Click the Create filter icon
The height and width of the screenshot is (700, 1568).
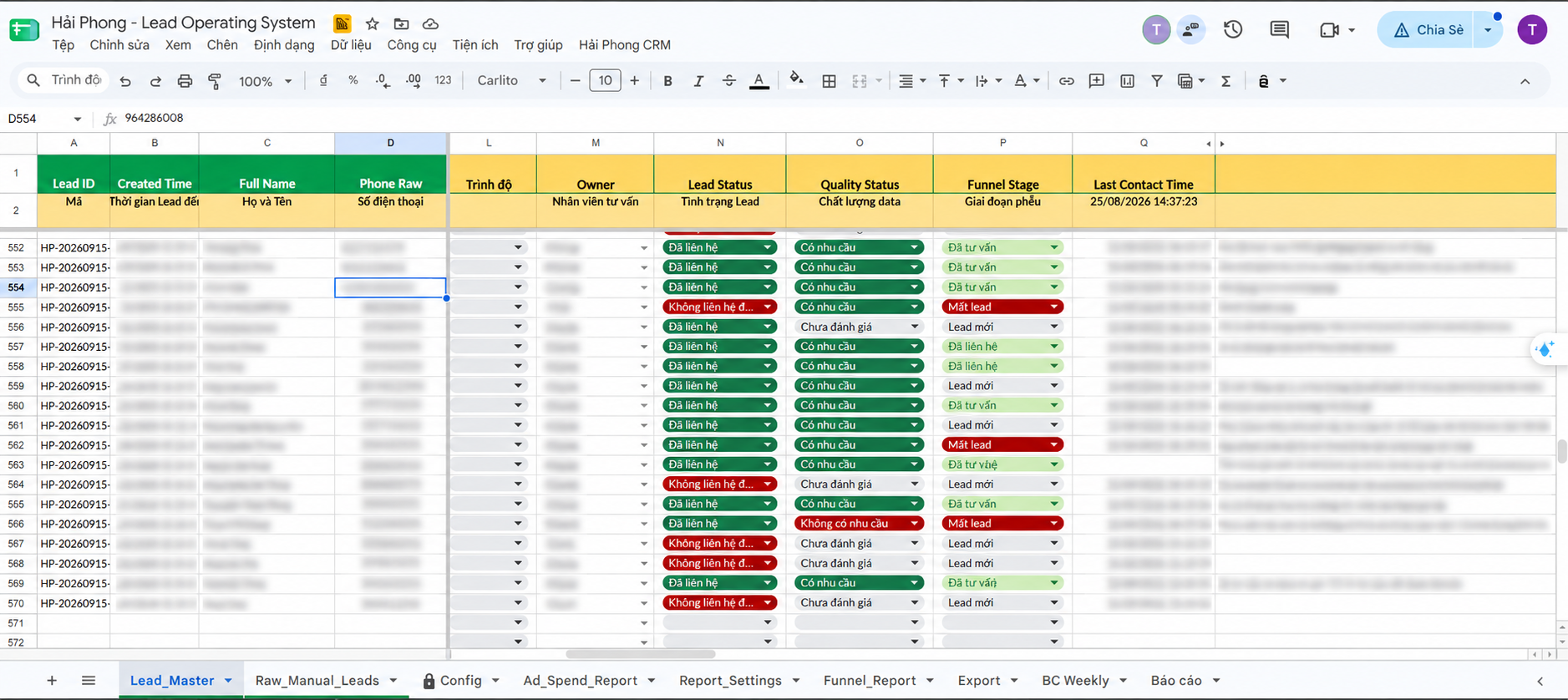pos(1157,81)
